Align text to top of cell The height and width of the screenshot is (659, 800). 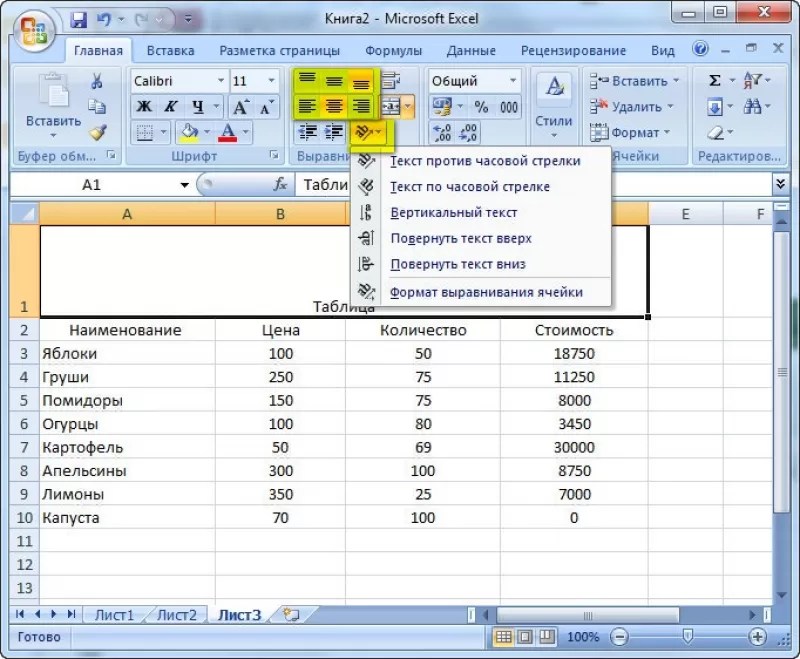(307, 80)
